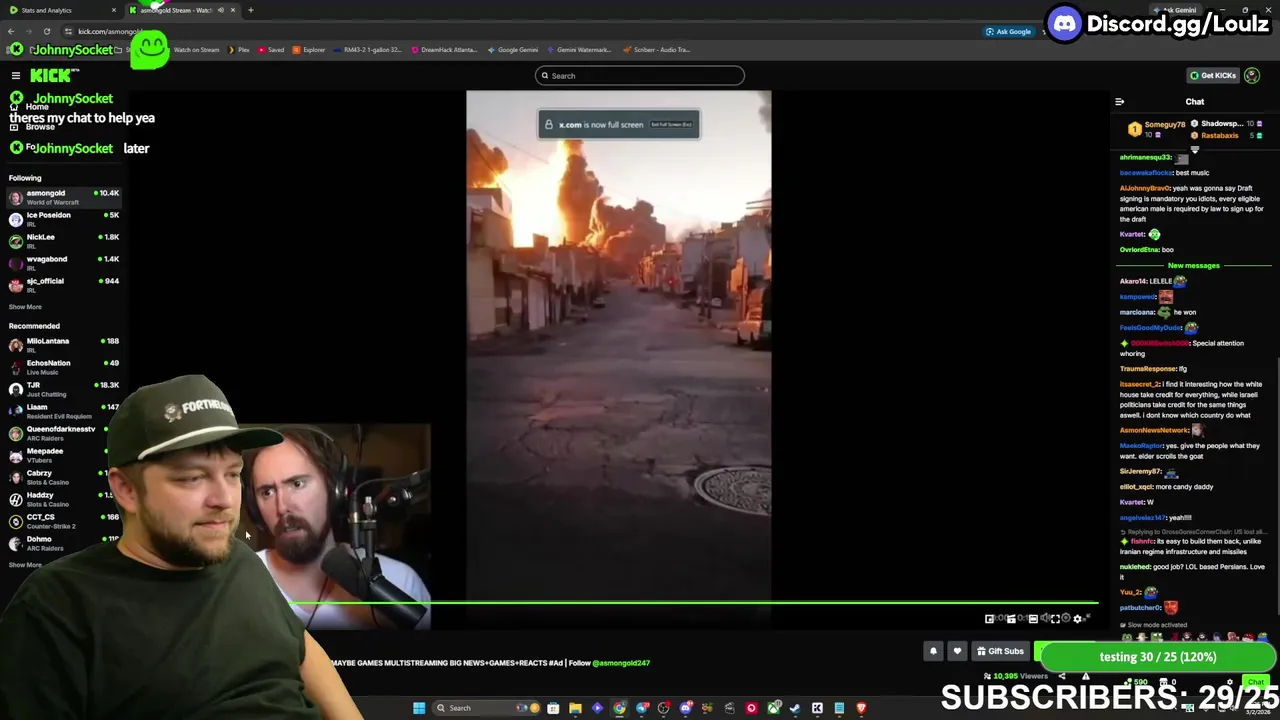Open the Plex bookmark

[x=239, y=50]
